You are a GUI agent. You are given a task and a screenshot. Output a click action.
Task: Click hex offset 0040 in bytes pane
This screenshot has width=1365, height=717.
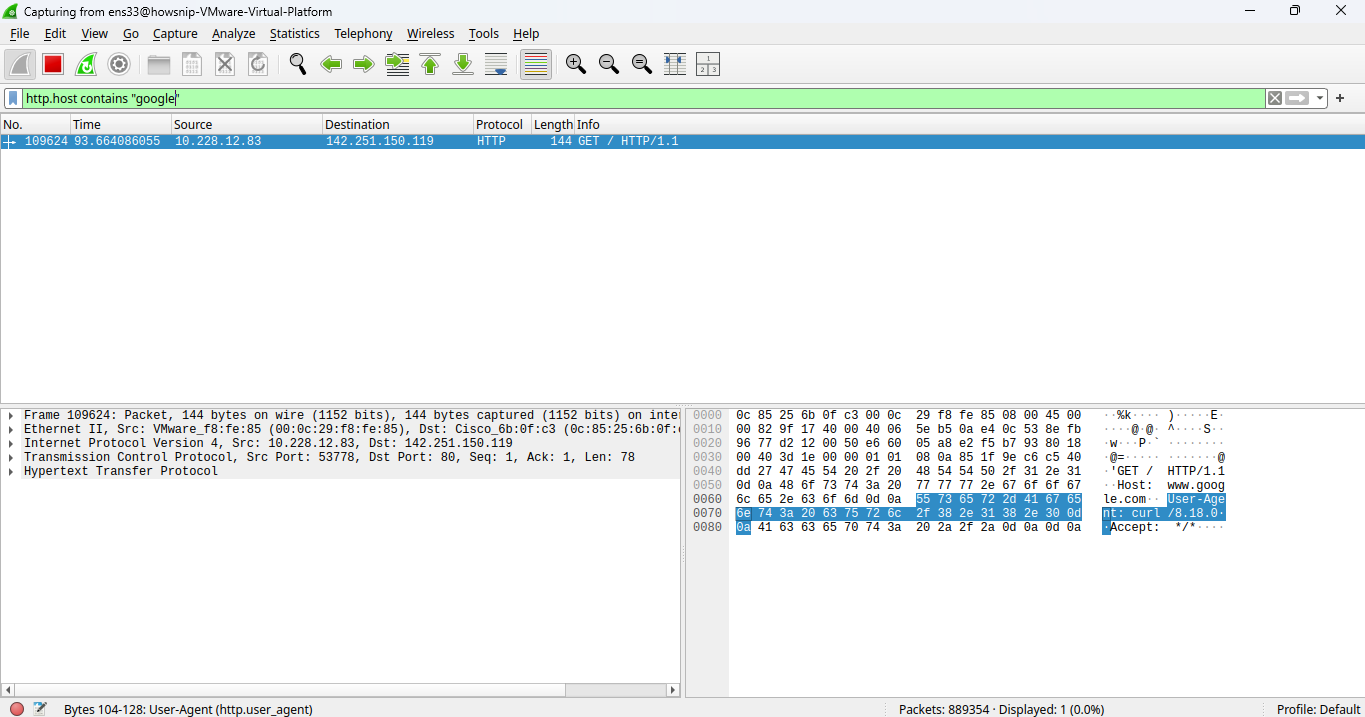[x=707, y=471]
